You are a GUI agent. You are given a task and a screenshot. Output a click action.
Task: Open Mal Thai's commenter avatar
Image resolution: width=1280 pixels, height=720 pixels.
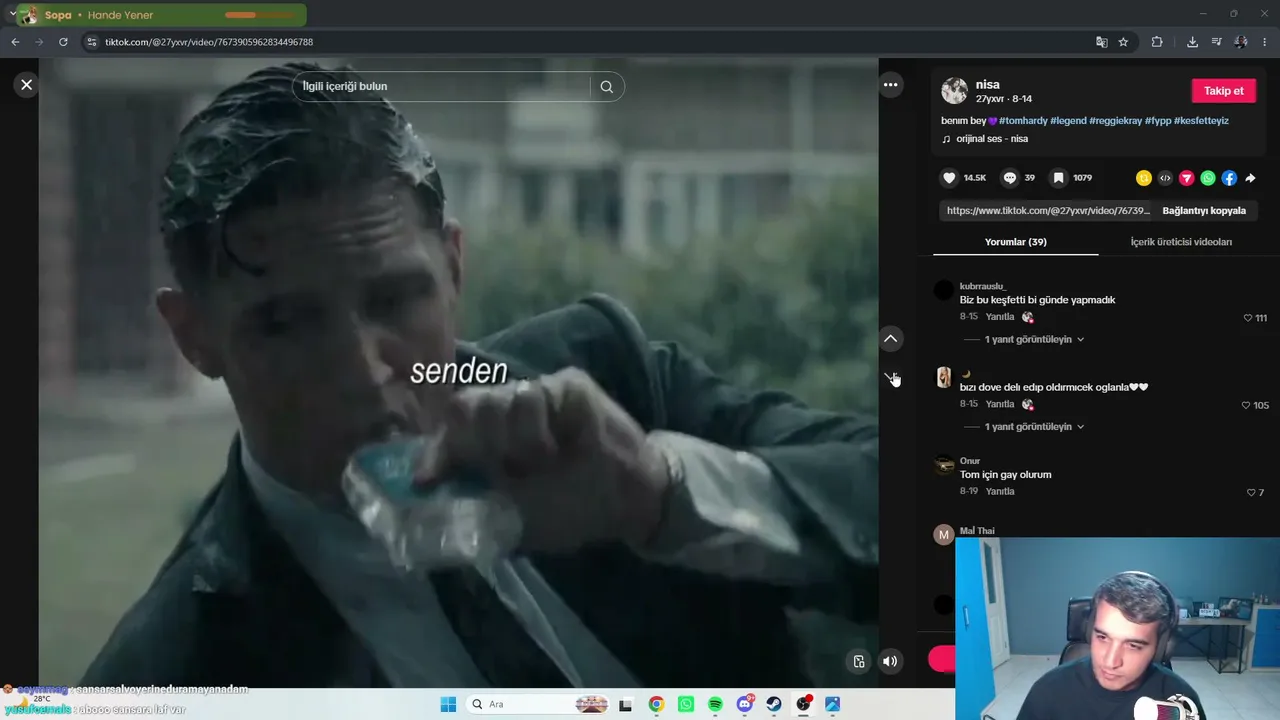pos(943,534)
